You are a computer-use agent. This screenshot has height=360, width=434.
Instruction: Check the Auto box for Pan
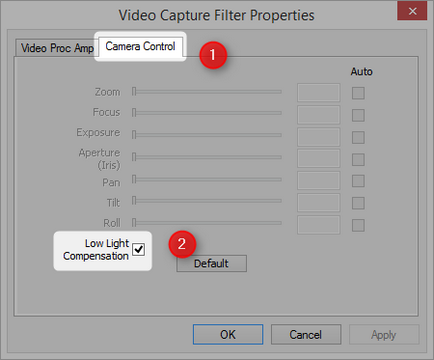[x=358, y=181]
